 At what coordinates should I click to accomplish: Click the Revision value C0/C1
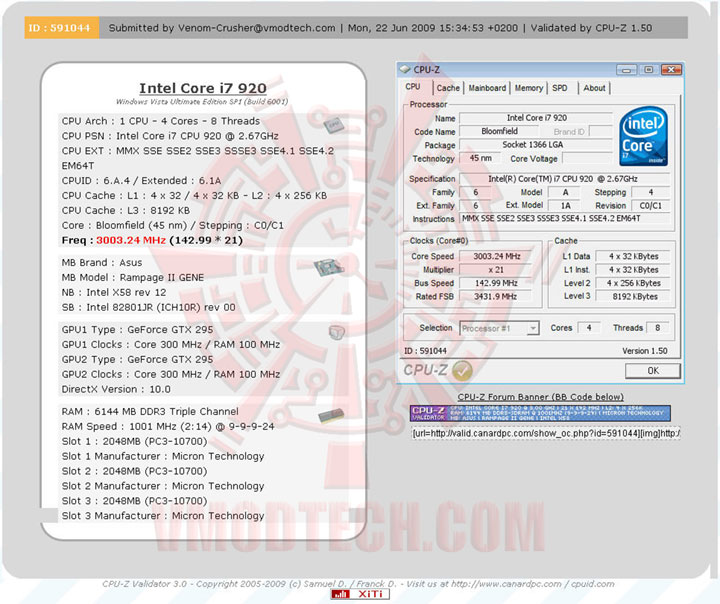point(650,206)
